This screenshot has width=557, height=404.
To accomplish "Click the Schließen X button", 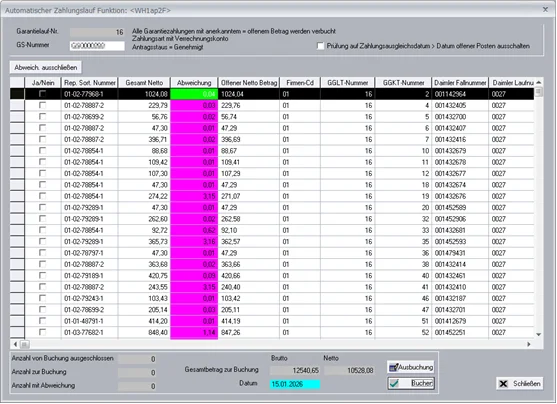I will click(519, 384).
